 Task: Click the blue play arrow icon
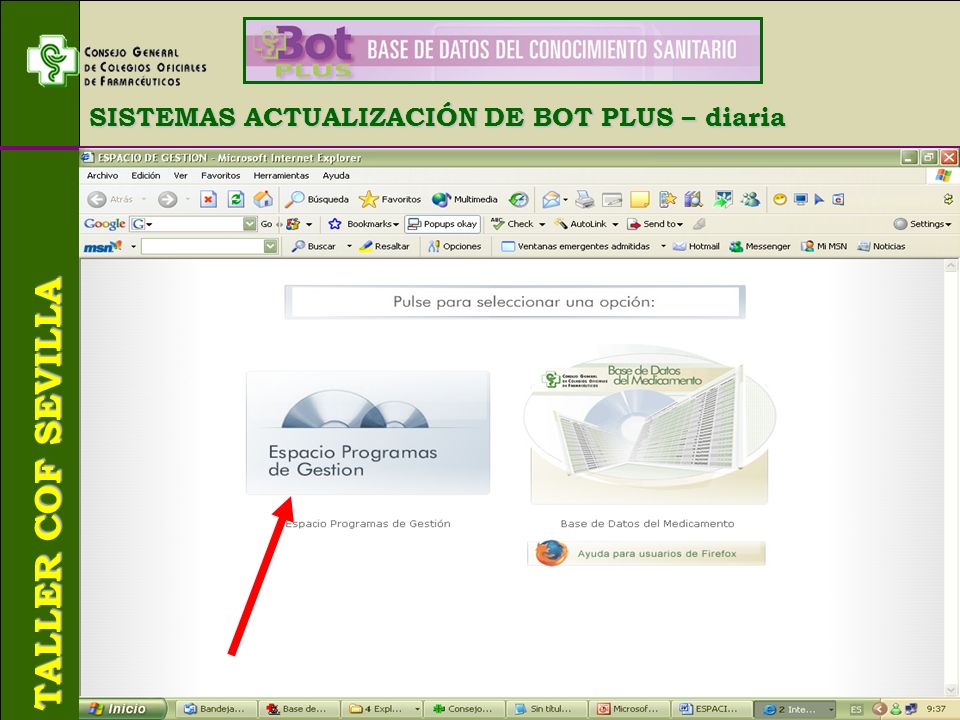(819, 200)
